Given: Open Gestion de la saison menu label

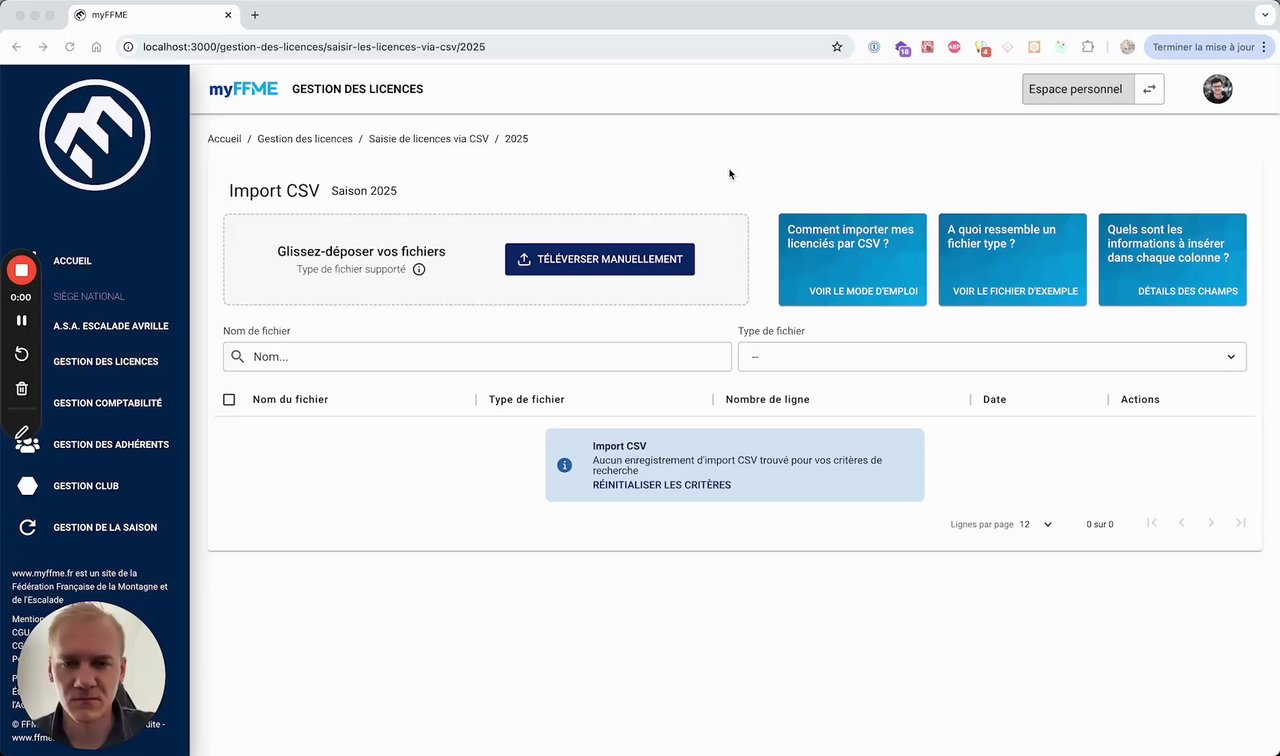Looking at the screenshot, I should pyautogui.click(x=105, y=527).
